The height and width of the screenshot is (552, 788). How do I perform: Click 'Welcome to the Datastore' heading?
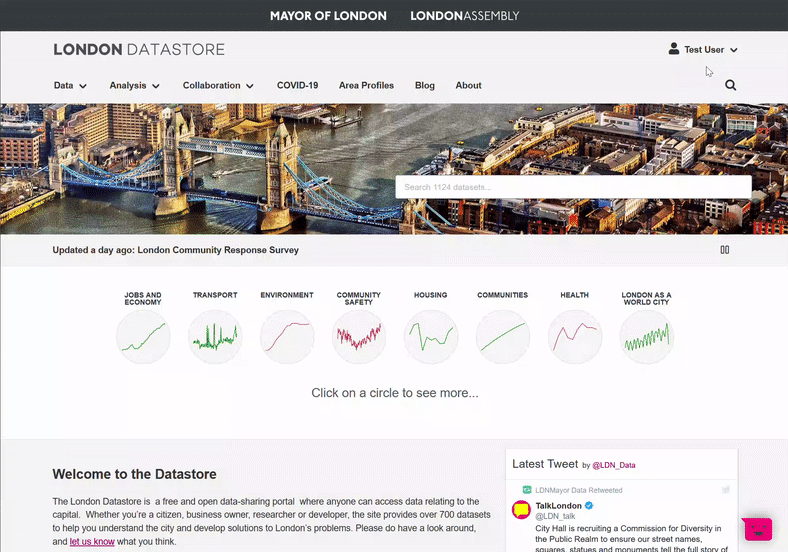point(134,474)
